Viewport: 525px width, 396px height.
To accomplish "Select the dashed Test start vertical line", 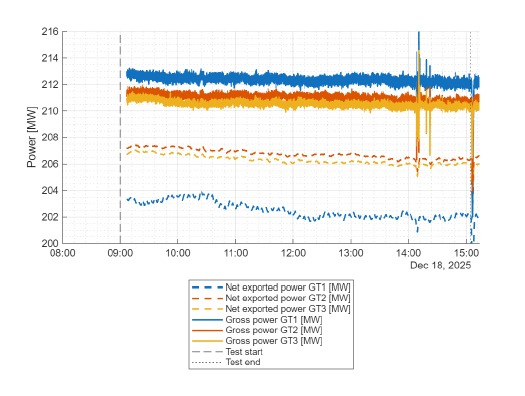I will pyautogui.click(x=120, y=137).
